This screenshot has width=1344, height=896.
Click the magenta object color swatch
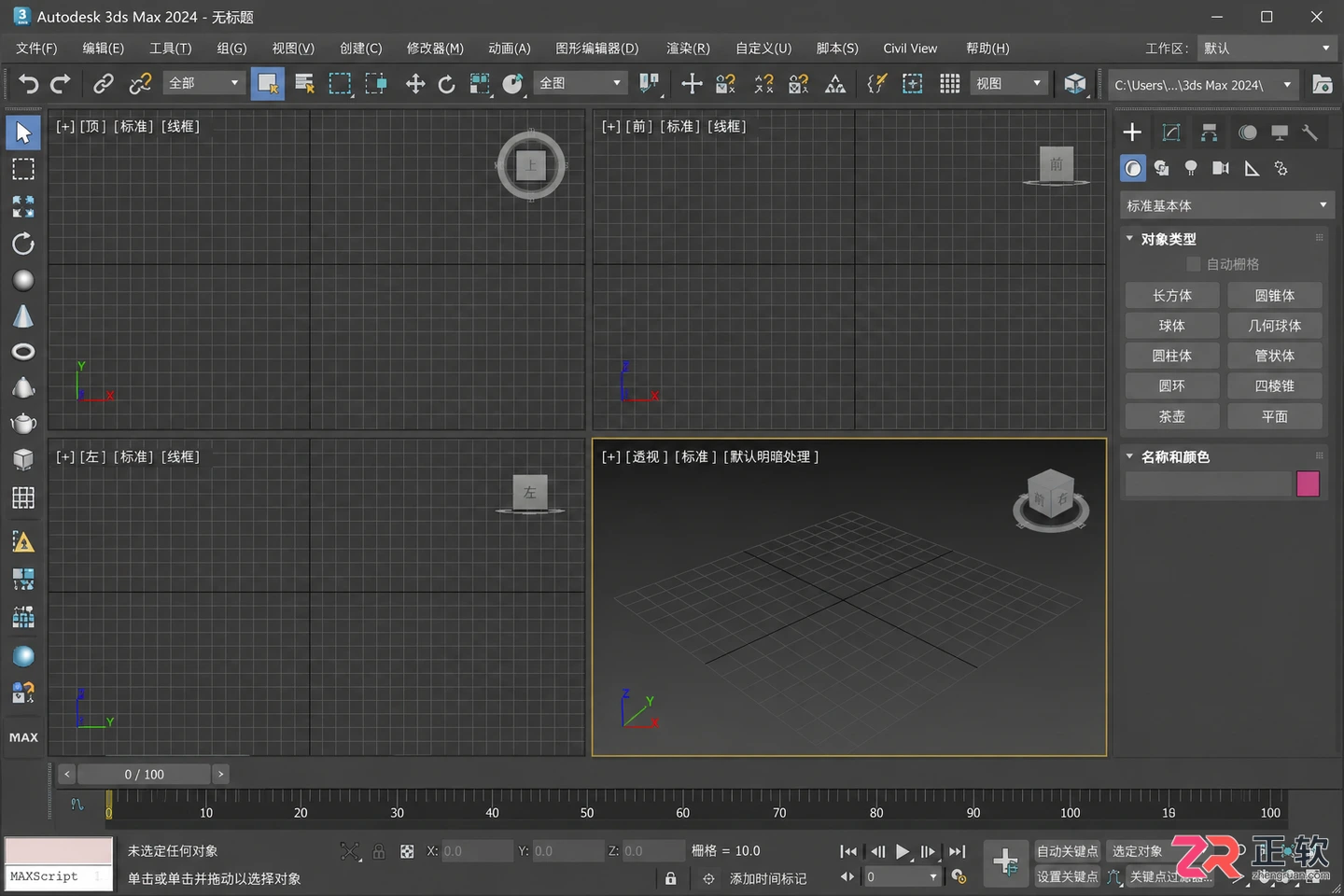[1308, 483]
